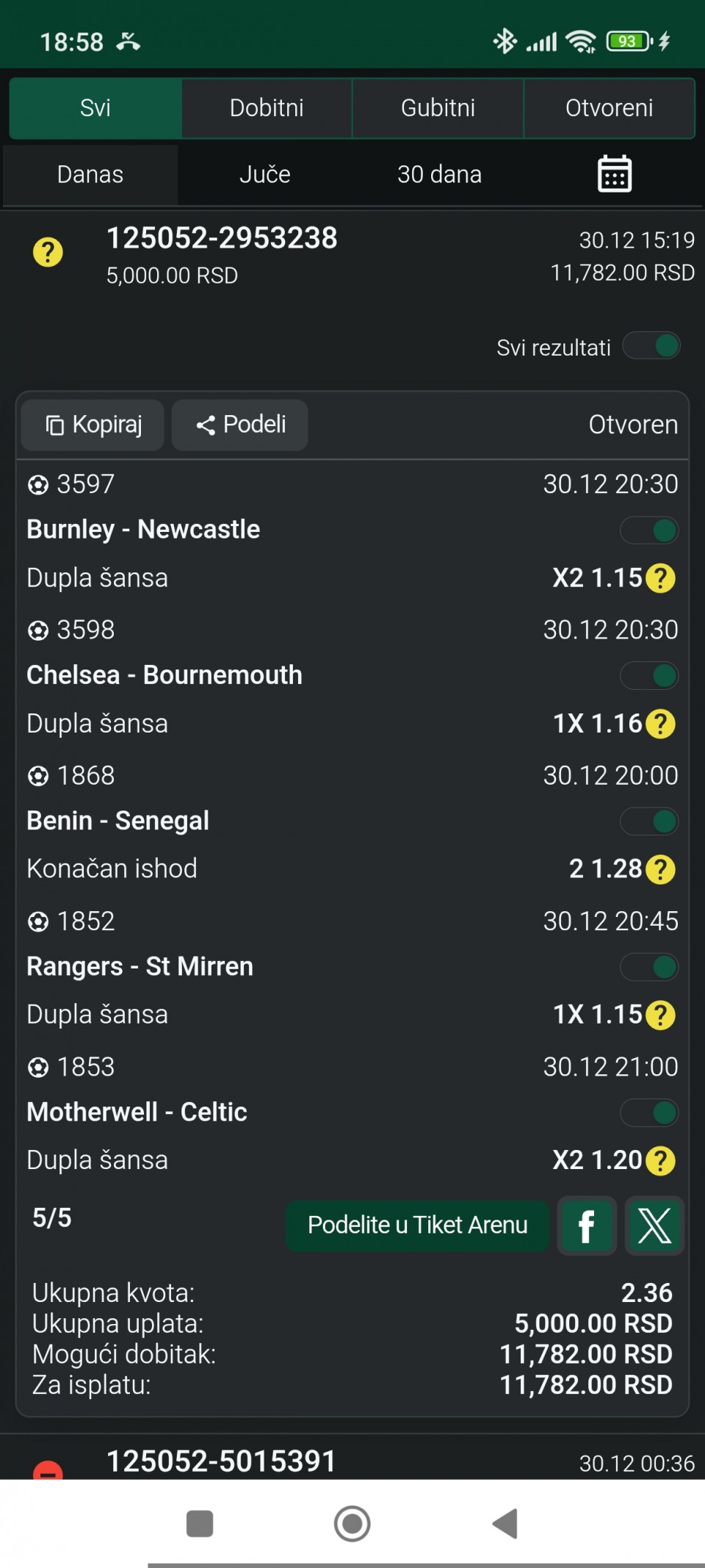
Task: Select the Otvoreni tab
Action: click(609, 108)
